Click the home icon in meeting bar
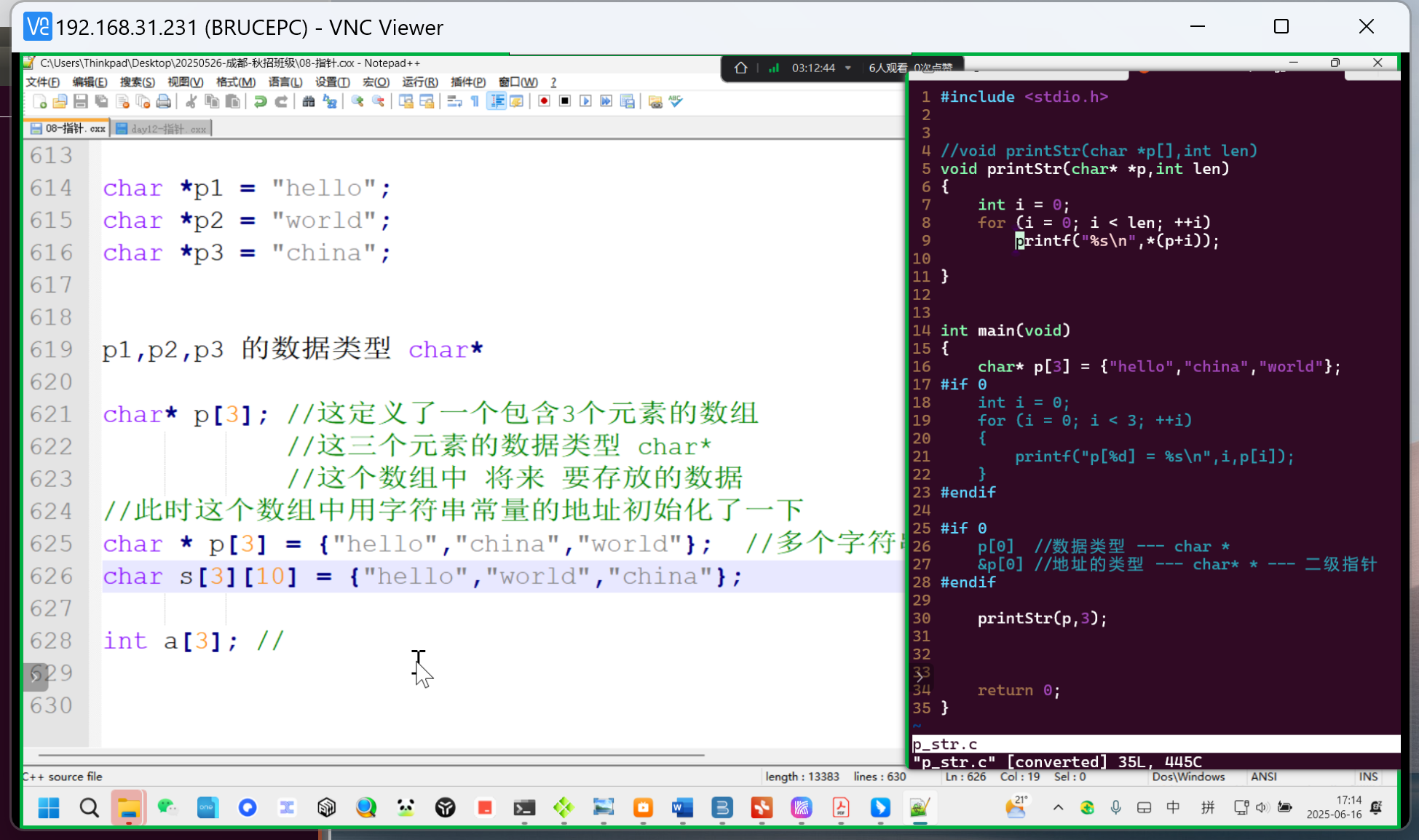Viewport: 1419px width, 840px height. coord(740,68)
